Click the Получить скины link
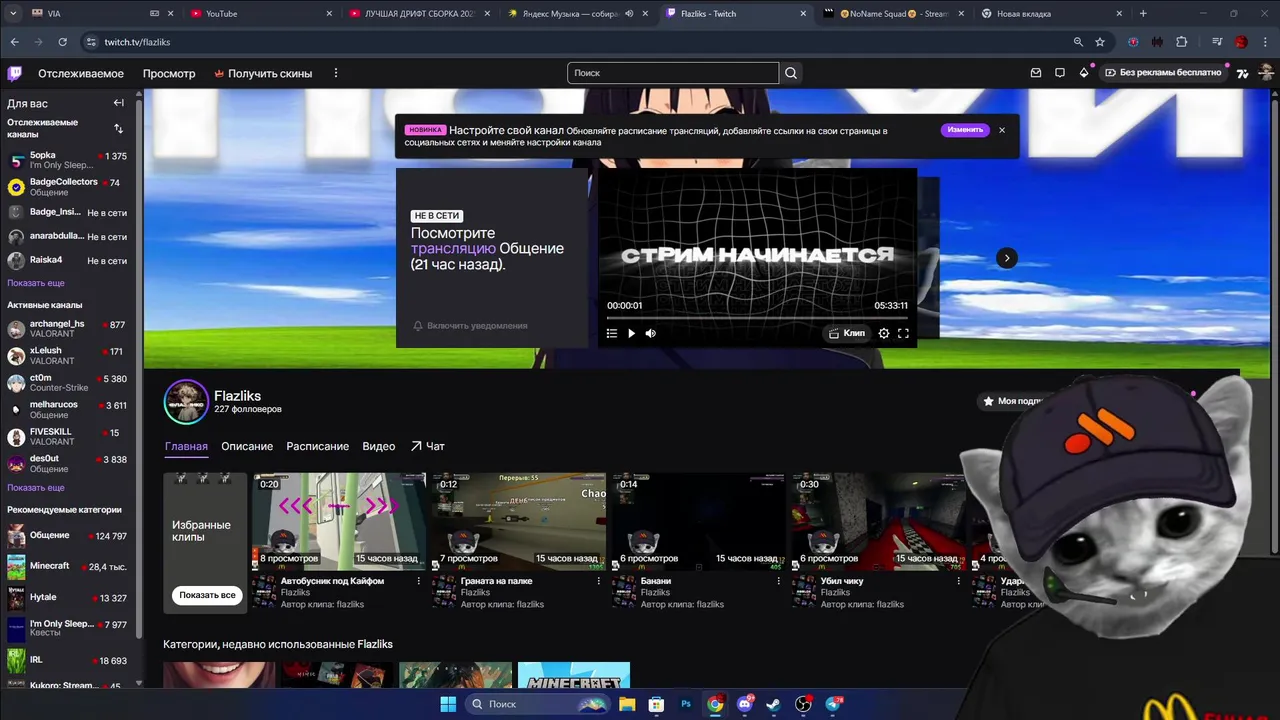This screenshot has width=1280, height=720. [263, 73]
